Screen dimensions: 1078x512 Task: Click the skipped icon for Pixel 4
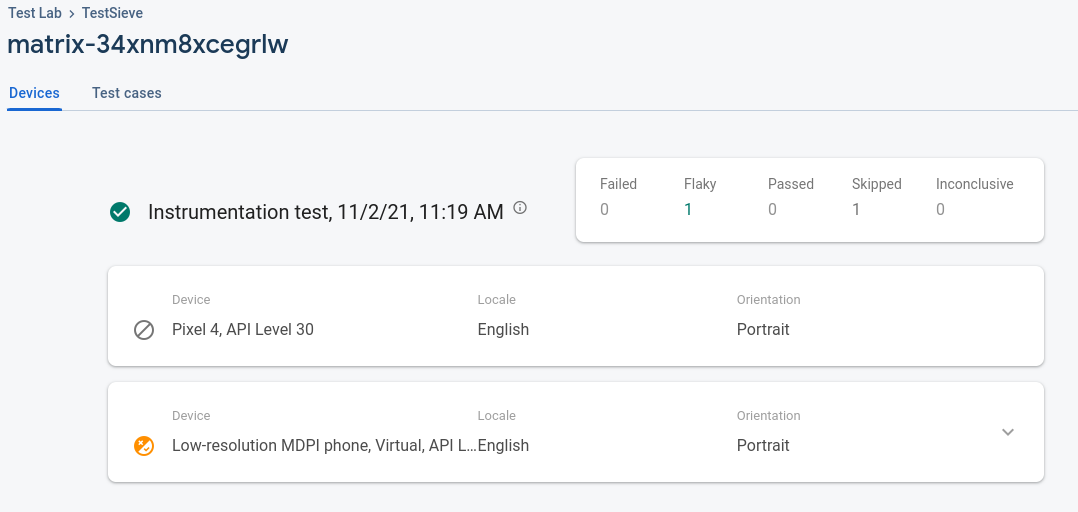tap(144, 330)
